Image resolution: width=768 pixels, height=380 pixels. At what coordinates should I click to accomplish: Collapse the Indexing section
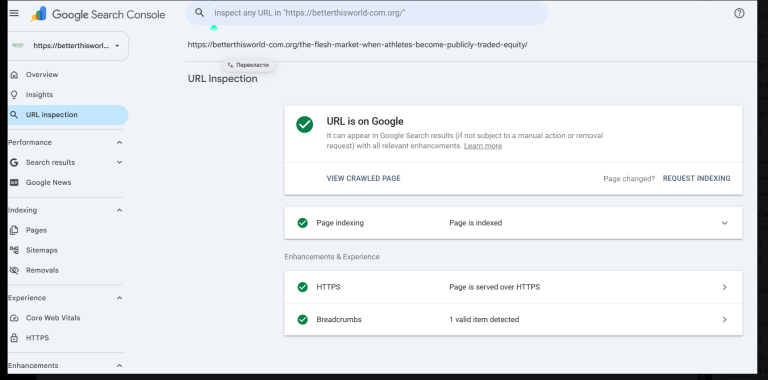pos(120,210)
